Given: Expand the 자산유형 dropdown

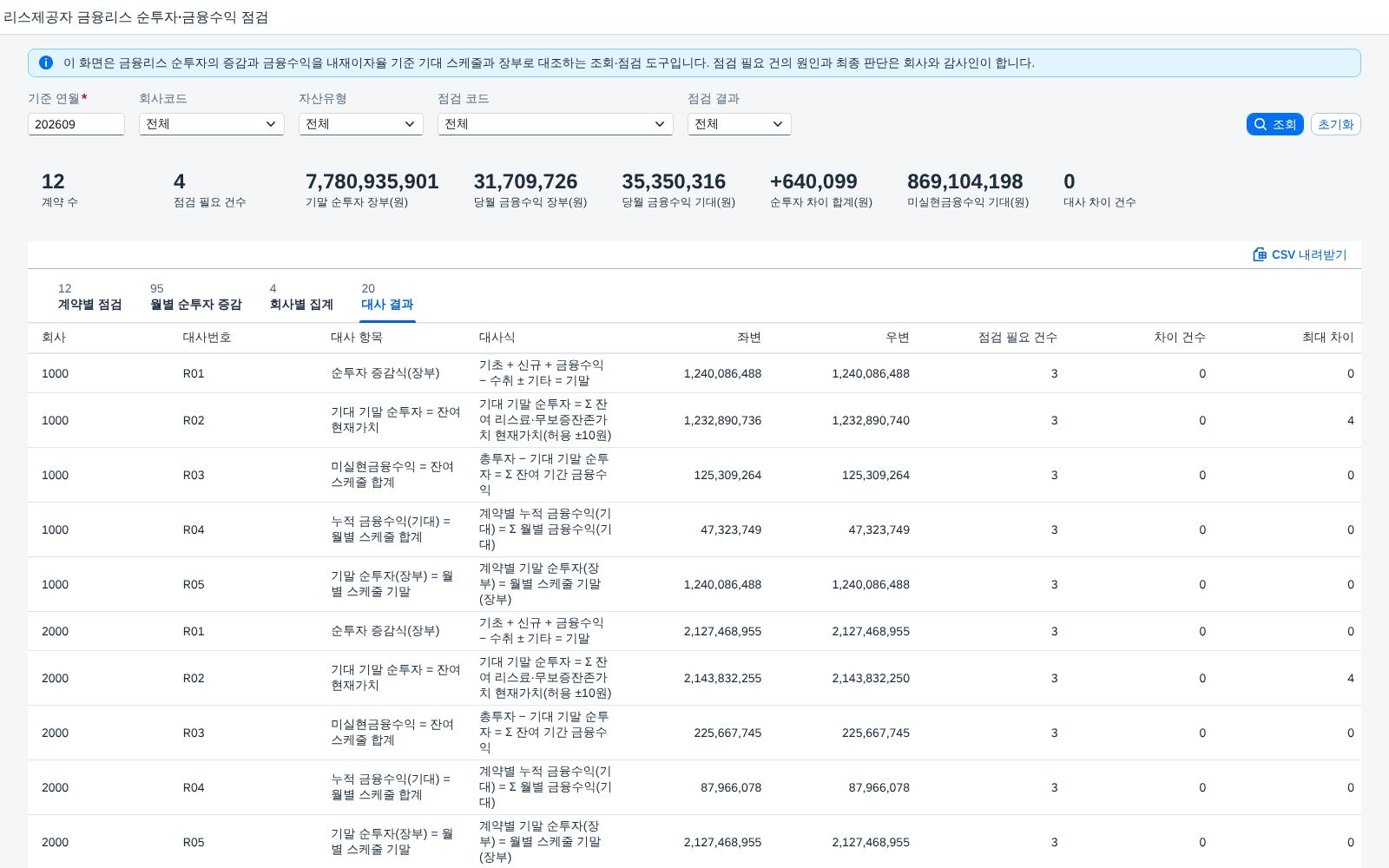Looking at the screenshot, I should coord(361,124).
